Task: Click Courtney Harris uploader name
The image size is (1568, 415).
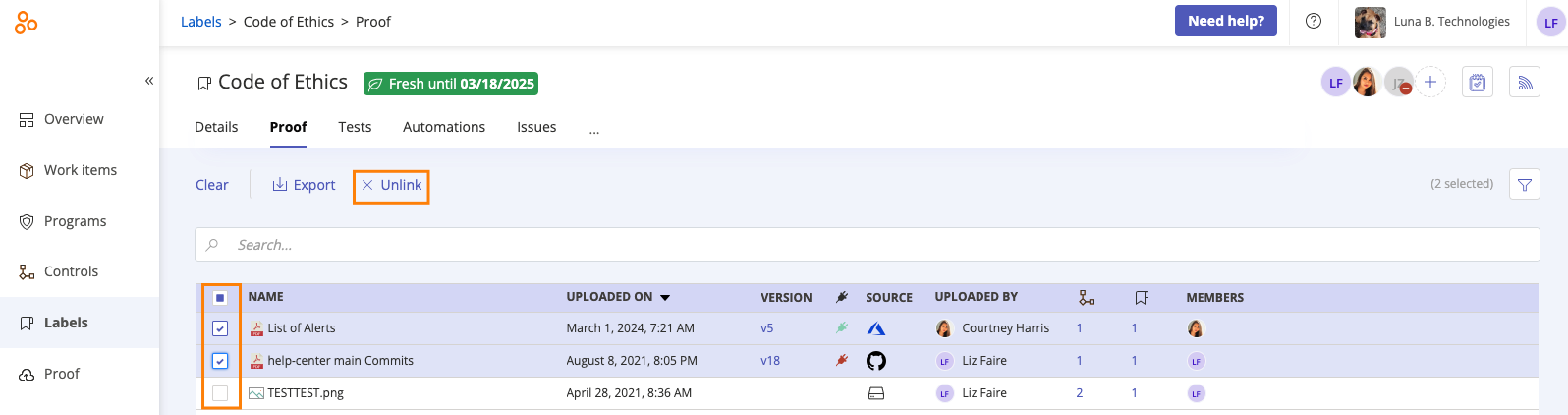Action: coord(1006,328)
